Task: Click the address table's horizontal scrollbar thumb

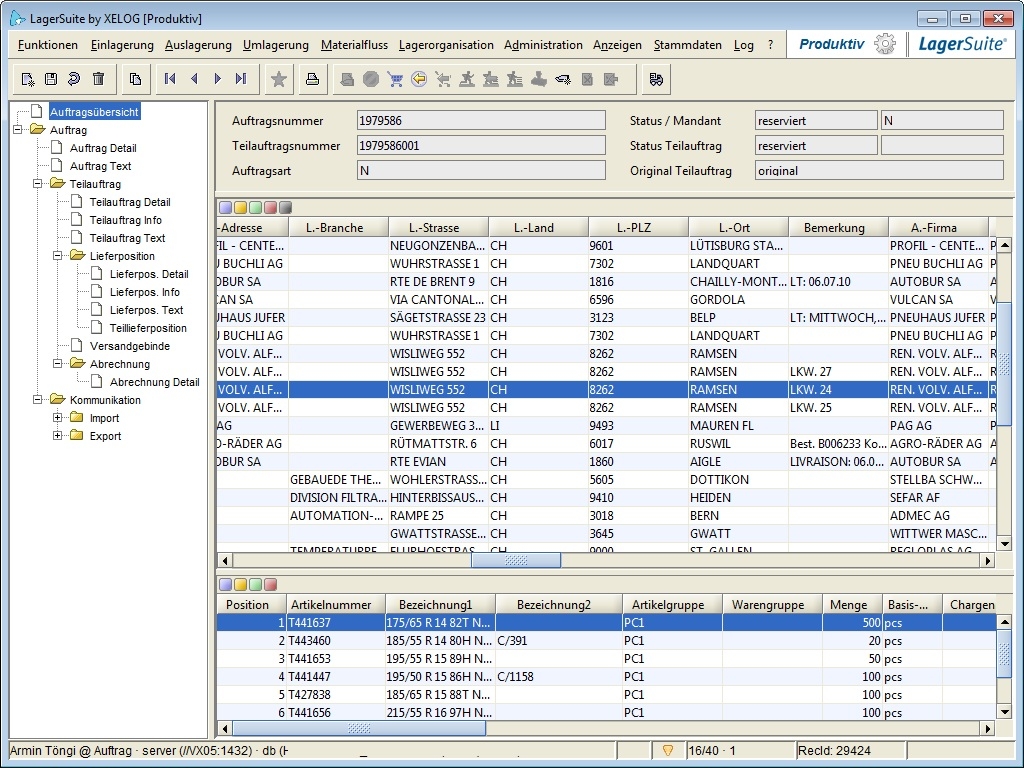Action: 516,560
